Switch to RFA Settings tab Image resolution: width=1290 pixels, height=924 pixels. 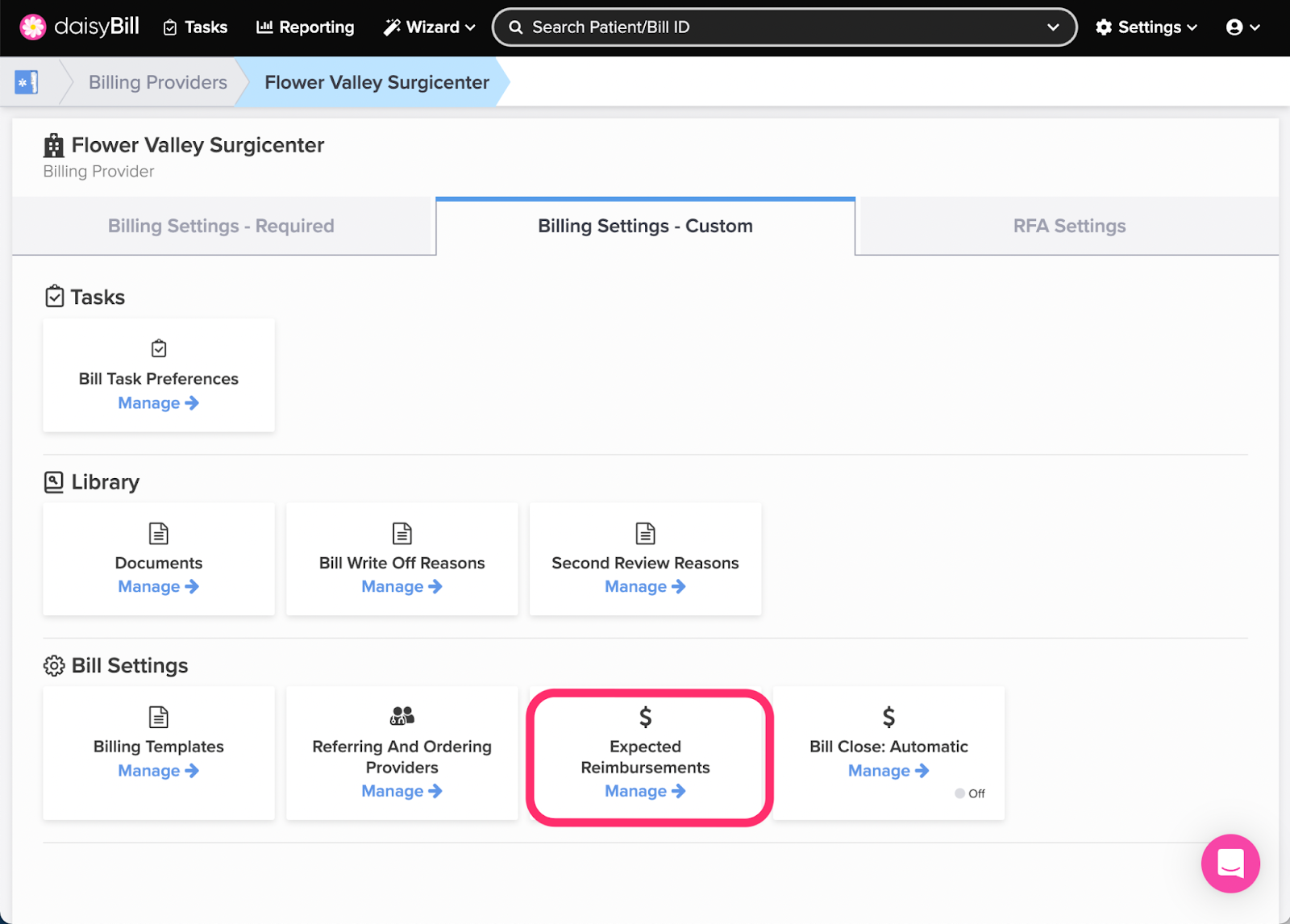1069,226
